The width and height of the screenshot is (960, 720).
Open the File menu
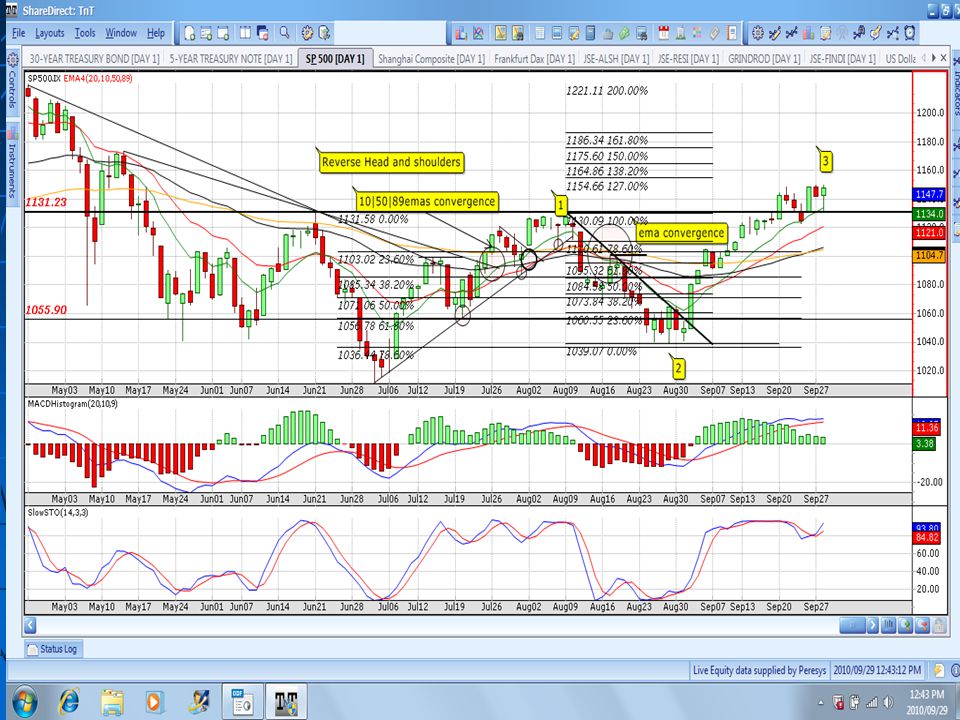(18, 33)
